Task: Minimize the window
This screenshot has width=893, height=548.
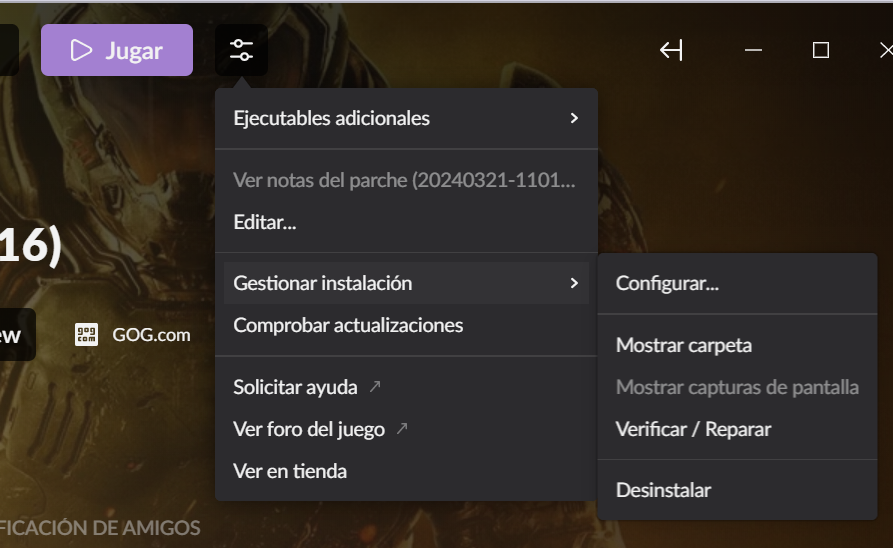Action: point(753,50)
